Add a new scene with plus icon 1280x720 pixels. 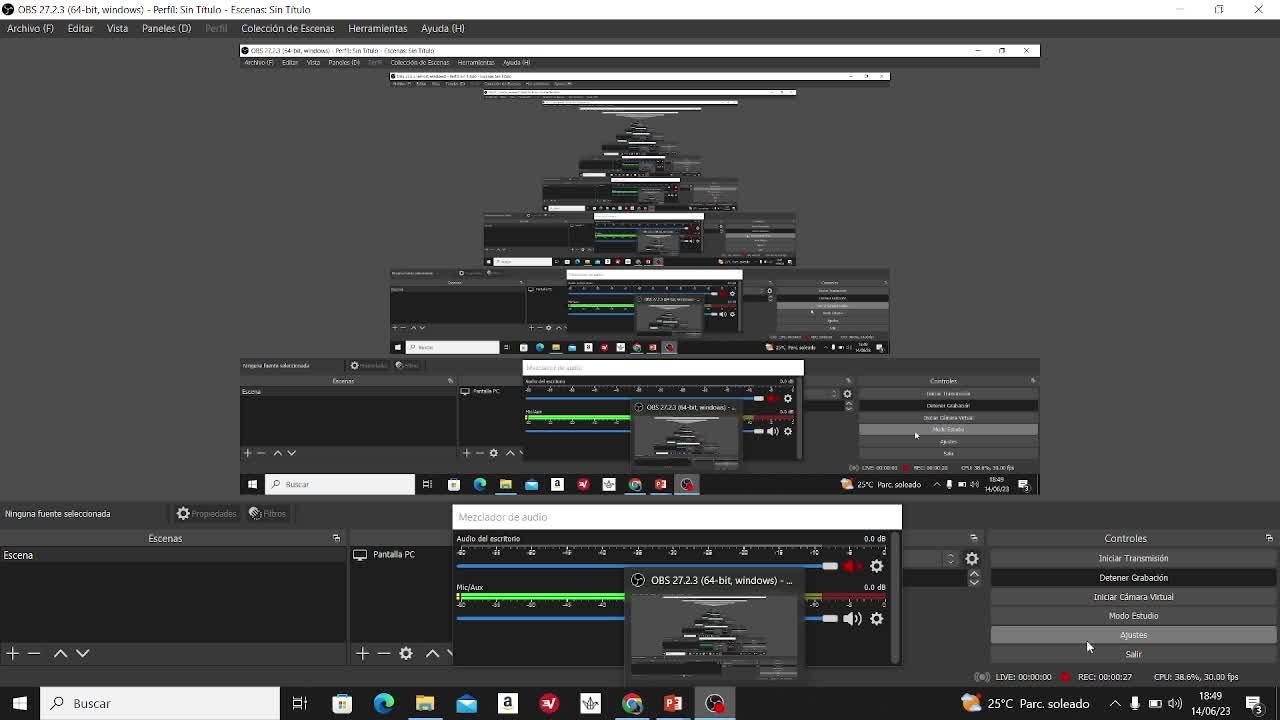tap(12, 653)
